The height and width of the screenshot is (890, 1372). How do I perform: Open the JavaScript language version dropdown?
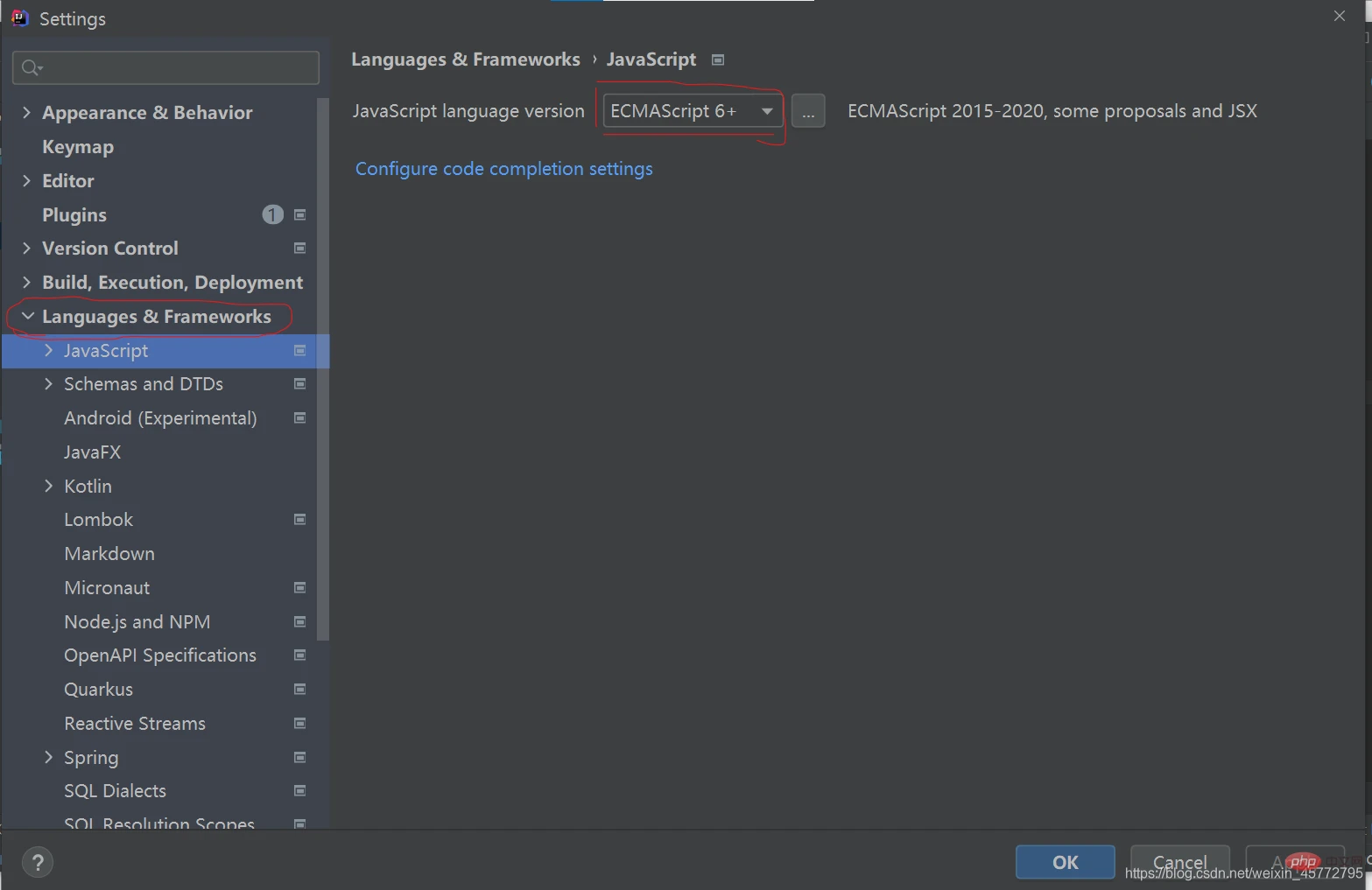(x=693, y=111)
